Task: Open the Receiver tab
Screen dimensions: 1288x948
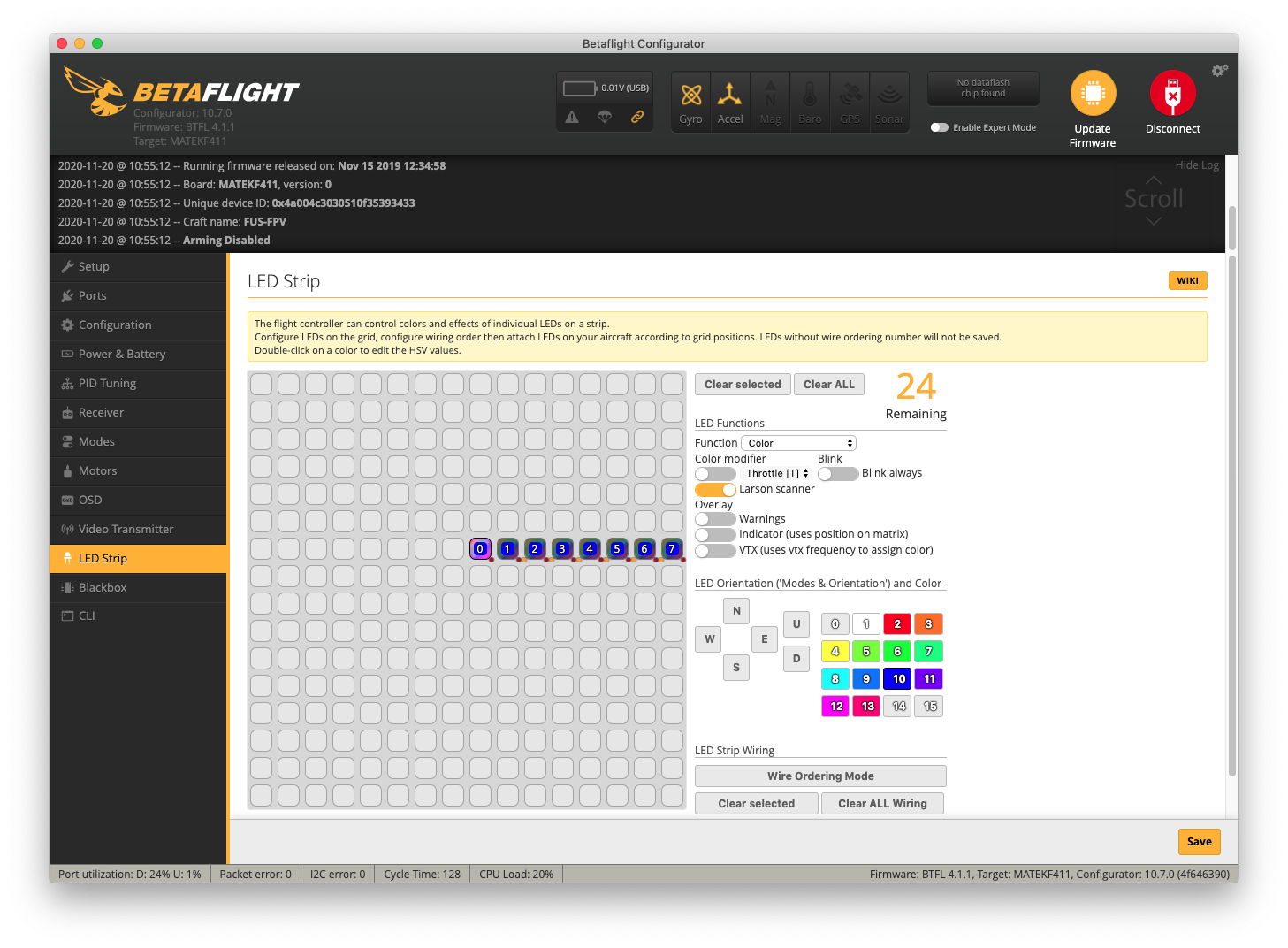Action: 139,413
